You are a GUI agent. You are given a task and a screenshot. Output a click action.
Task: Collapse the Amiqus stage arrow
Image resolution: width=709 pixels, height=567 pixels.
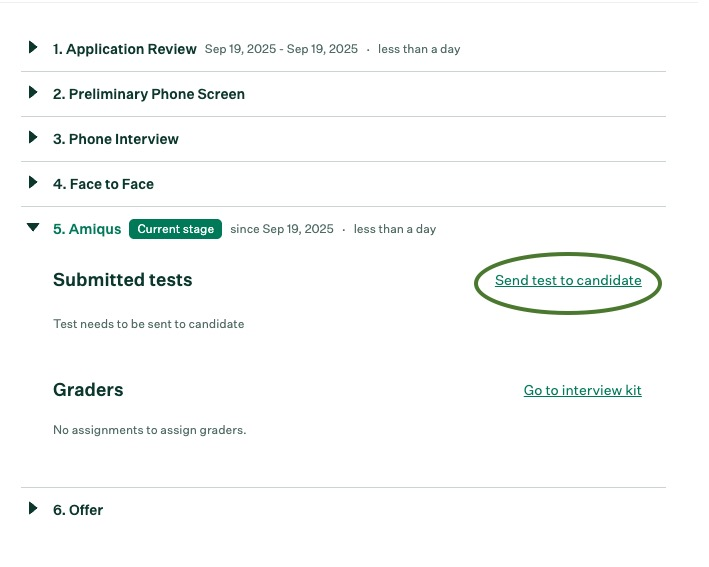pyautogui.click(x=33, y=229)
